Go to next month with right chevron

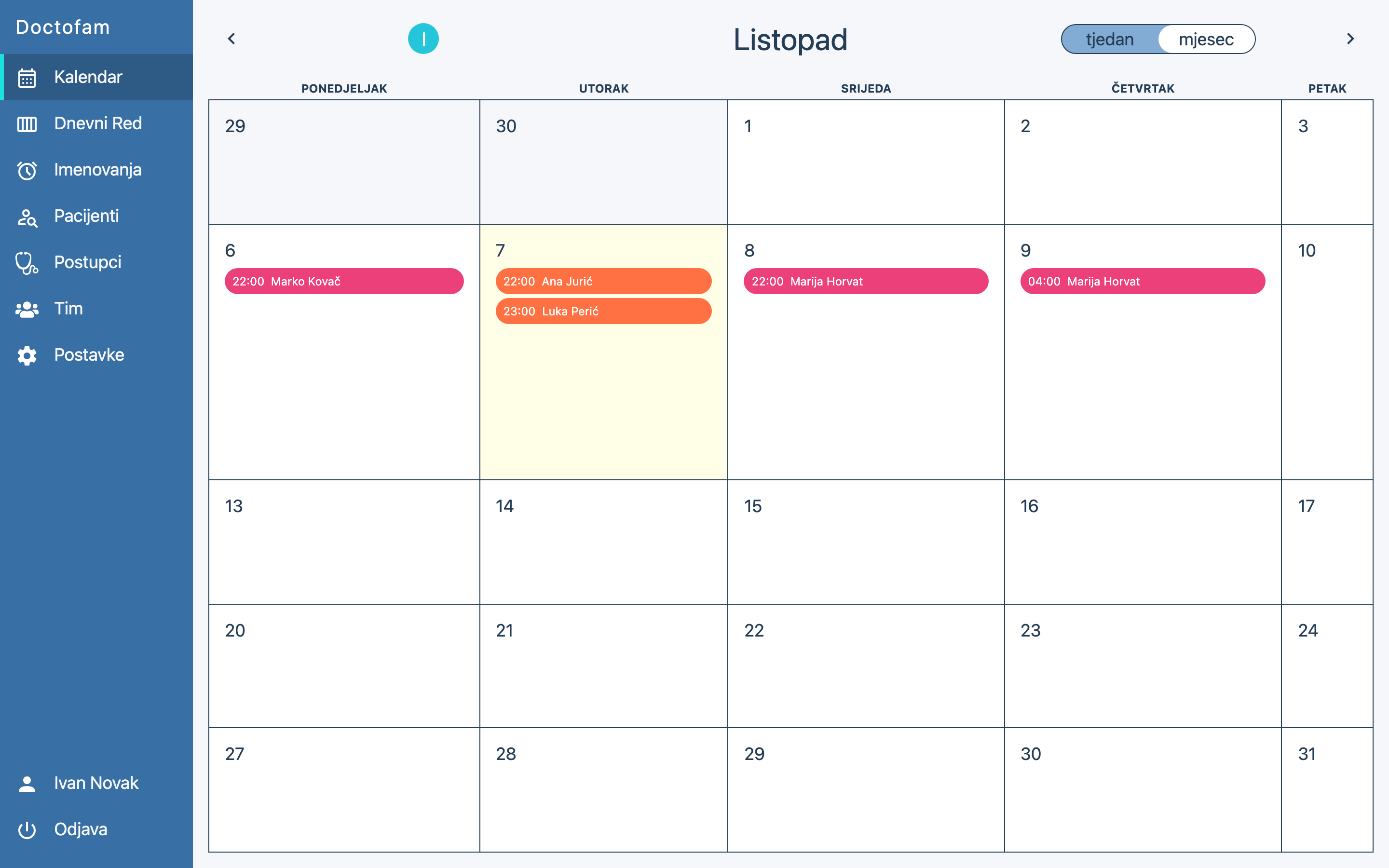[1350, 39]
